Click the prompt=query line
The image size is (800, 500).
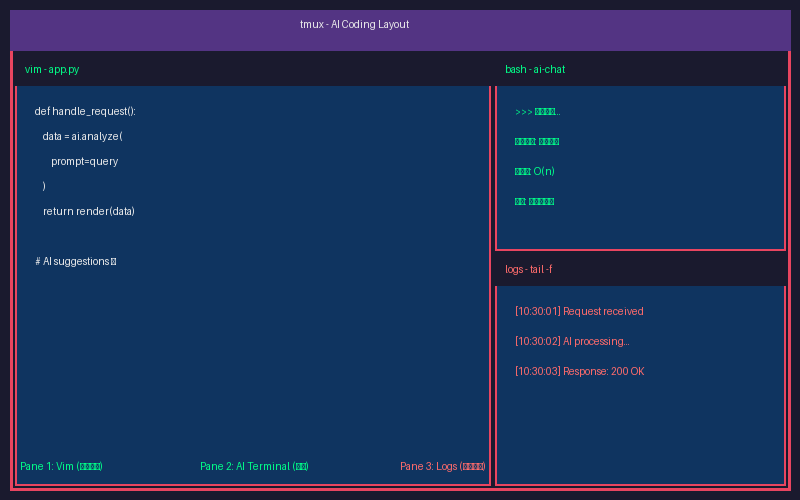click(x=85, y=161)
